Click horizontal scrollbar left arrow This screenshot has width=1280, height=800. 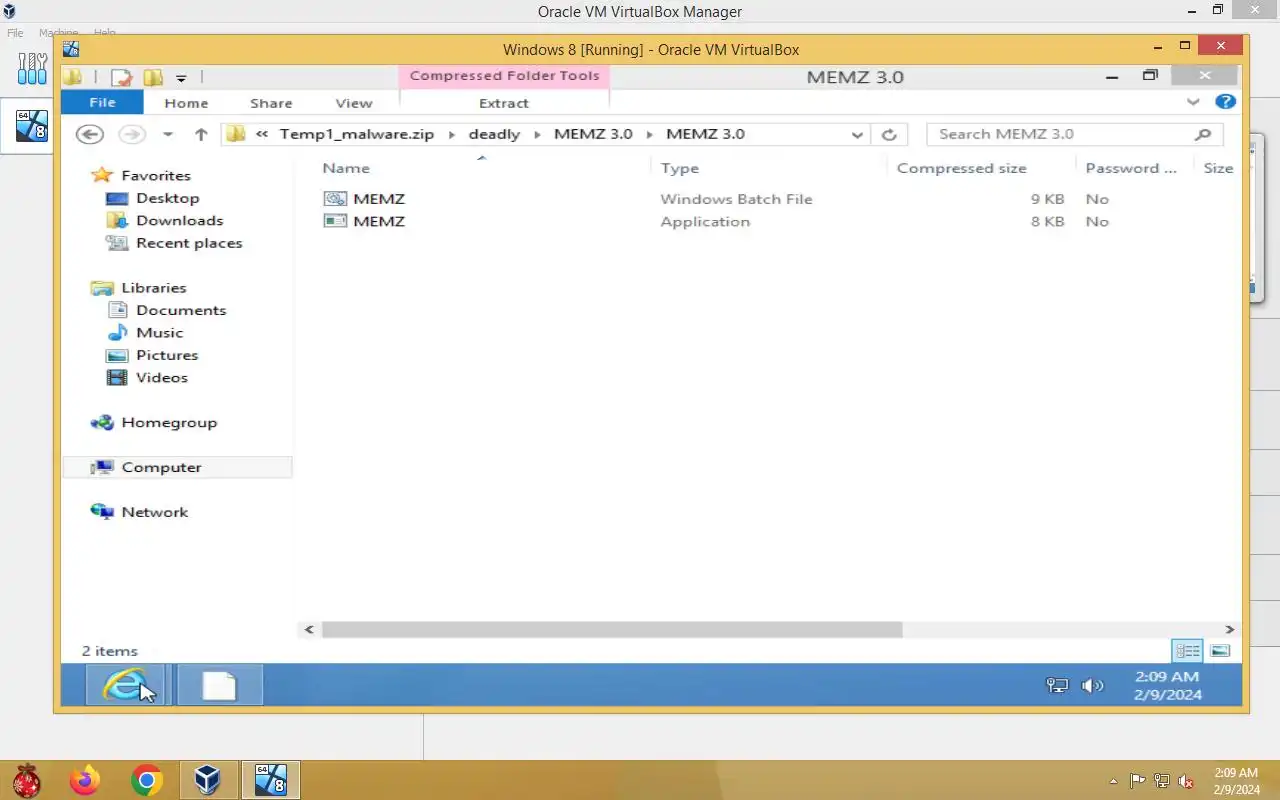coord(309,630)
